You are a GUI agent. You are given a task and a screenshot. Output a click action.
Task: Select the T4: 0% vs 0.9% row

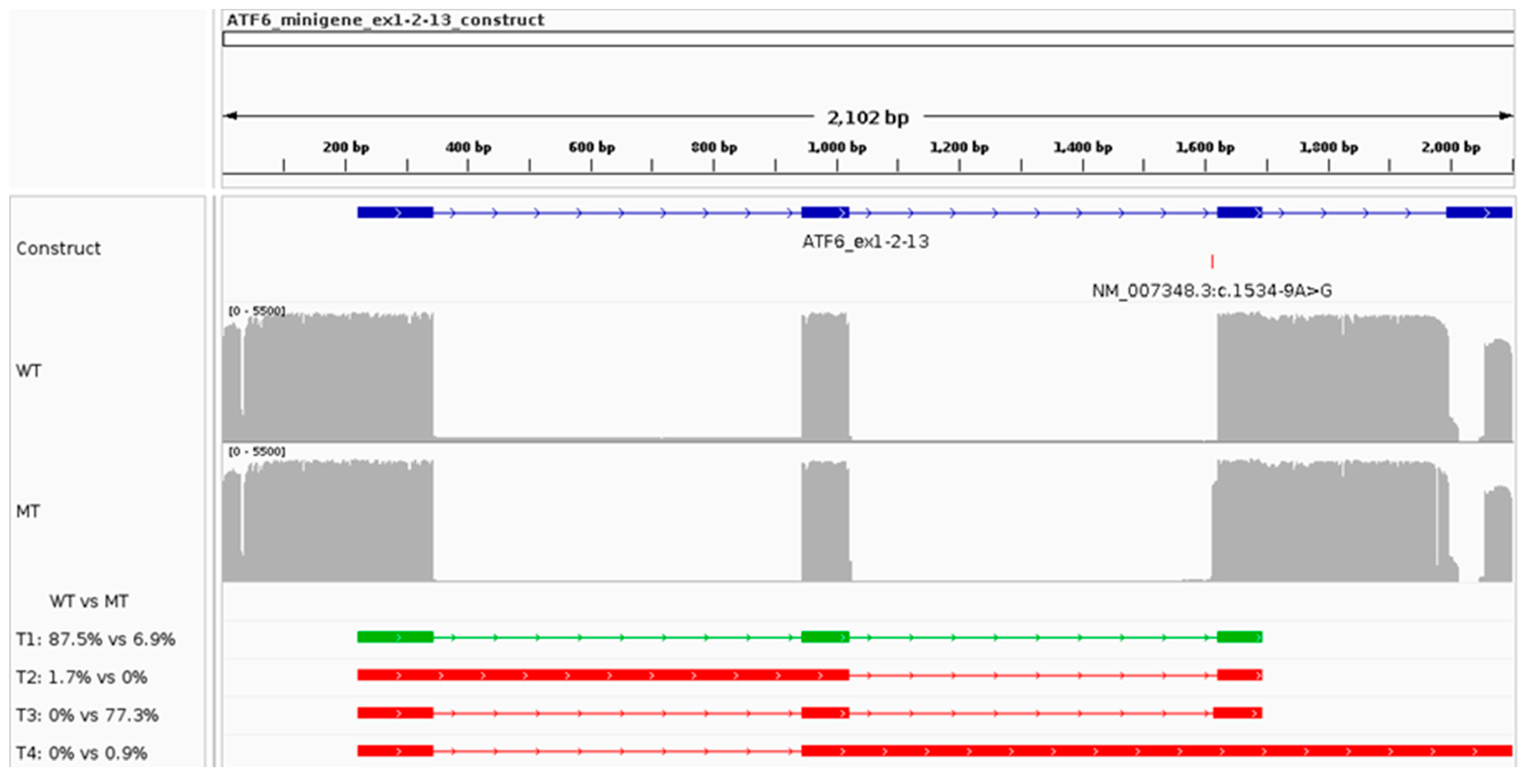click(x=82, y=753)
